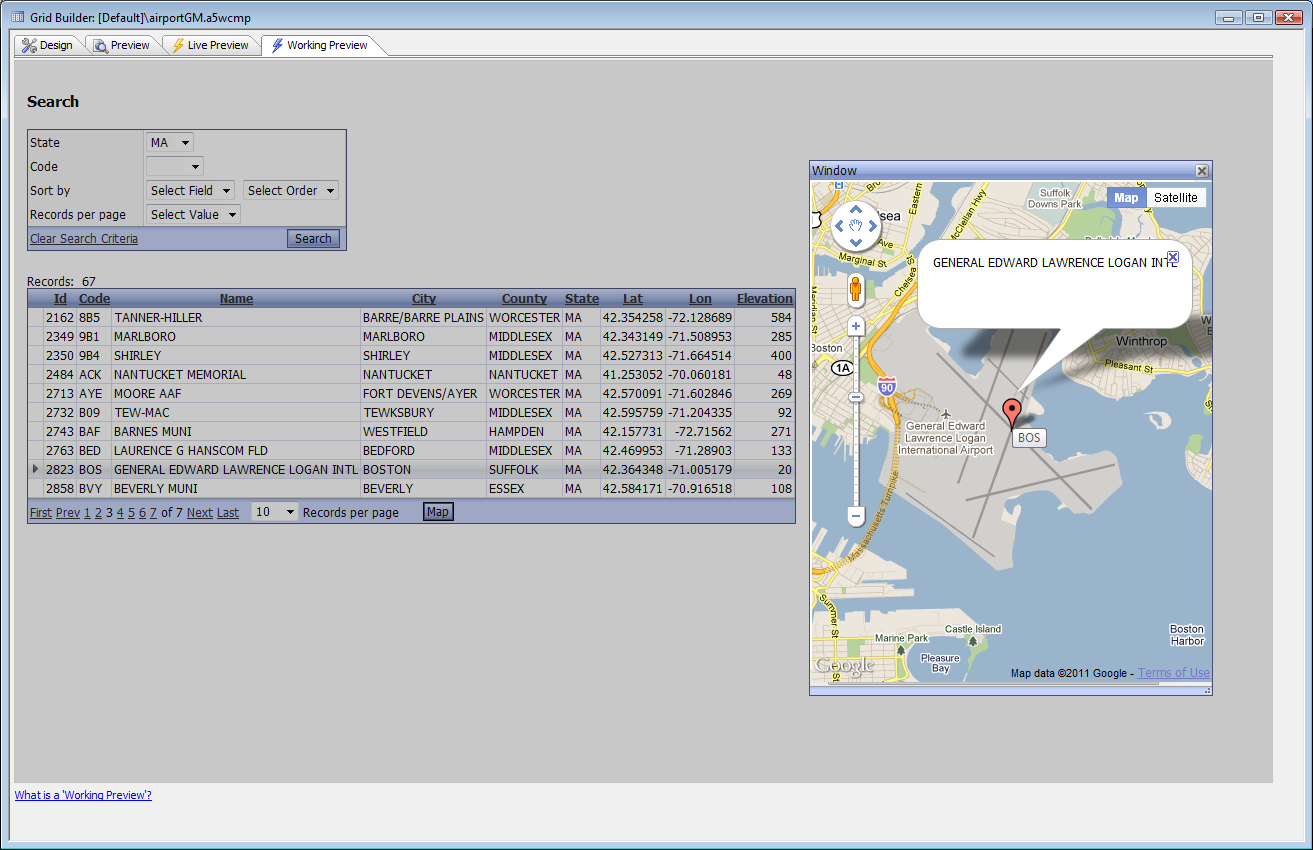Go to the Last page link
Viewport: 1313px width, 850px height.
coord(228,513)
